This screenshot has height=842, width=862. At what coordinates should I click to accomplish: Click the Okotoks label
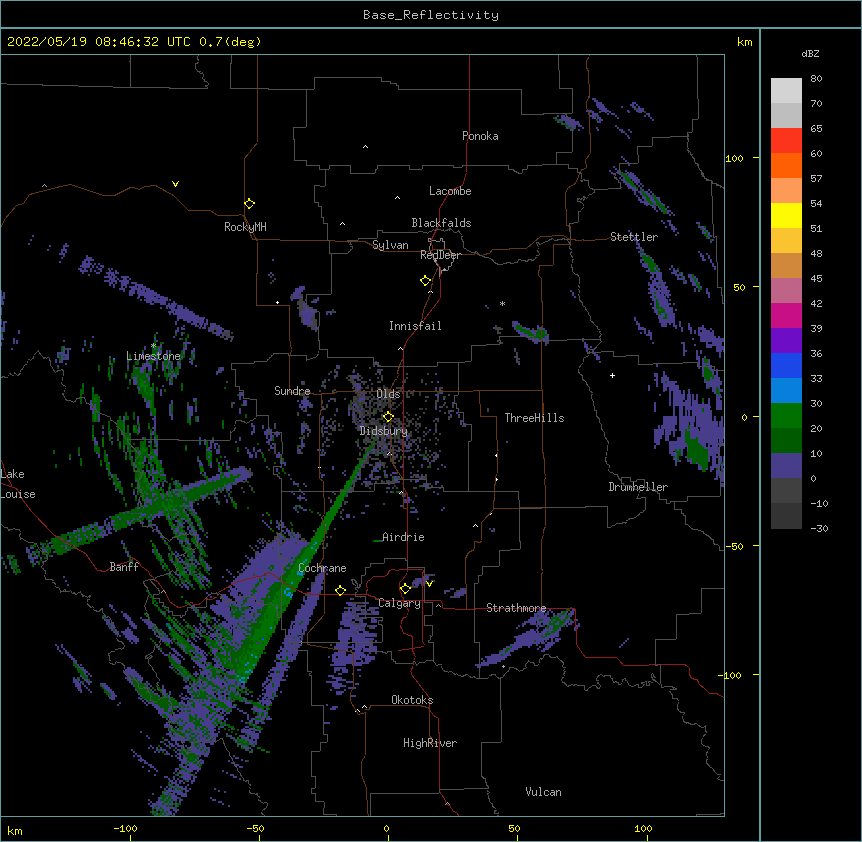coord(412,700)
